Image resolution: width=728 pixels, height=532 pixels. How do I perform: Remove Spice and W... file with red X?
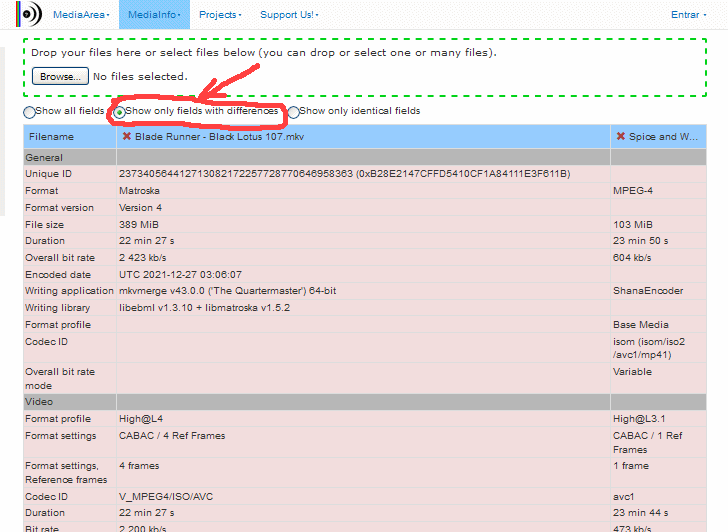pyautogui.click(x=620, y=136)
